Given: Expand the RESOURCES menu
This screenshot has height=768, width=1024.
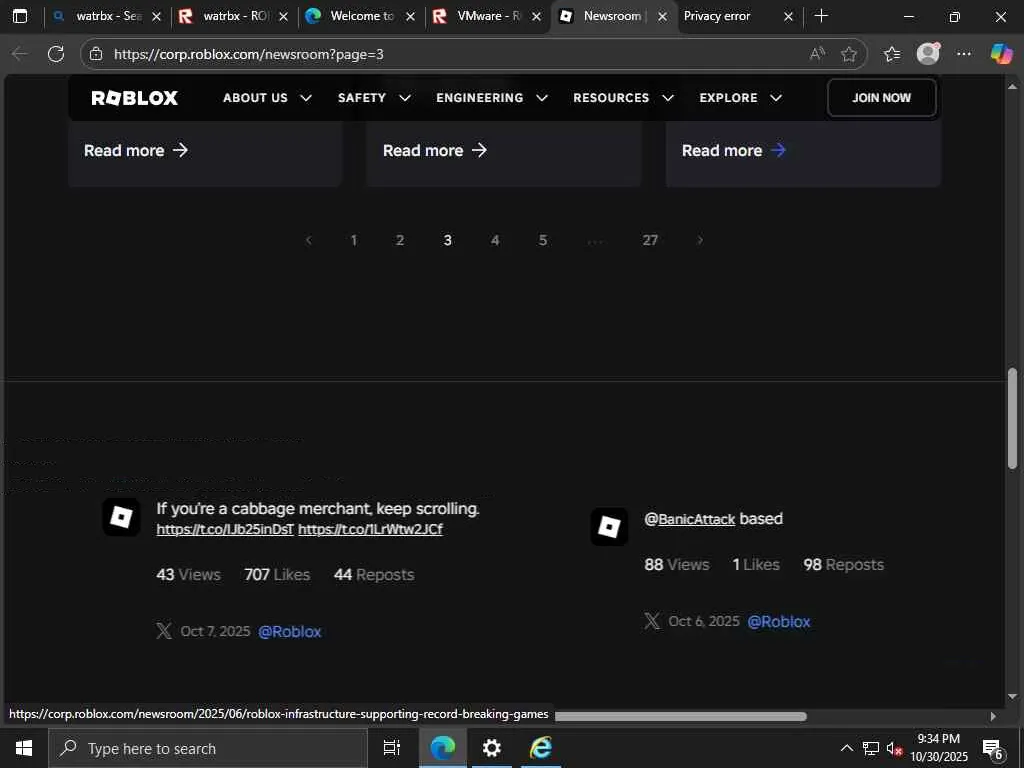Looking at the screenshot, I should pyautogui.click(x=623, y=98).
